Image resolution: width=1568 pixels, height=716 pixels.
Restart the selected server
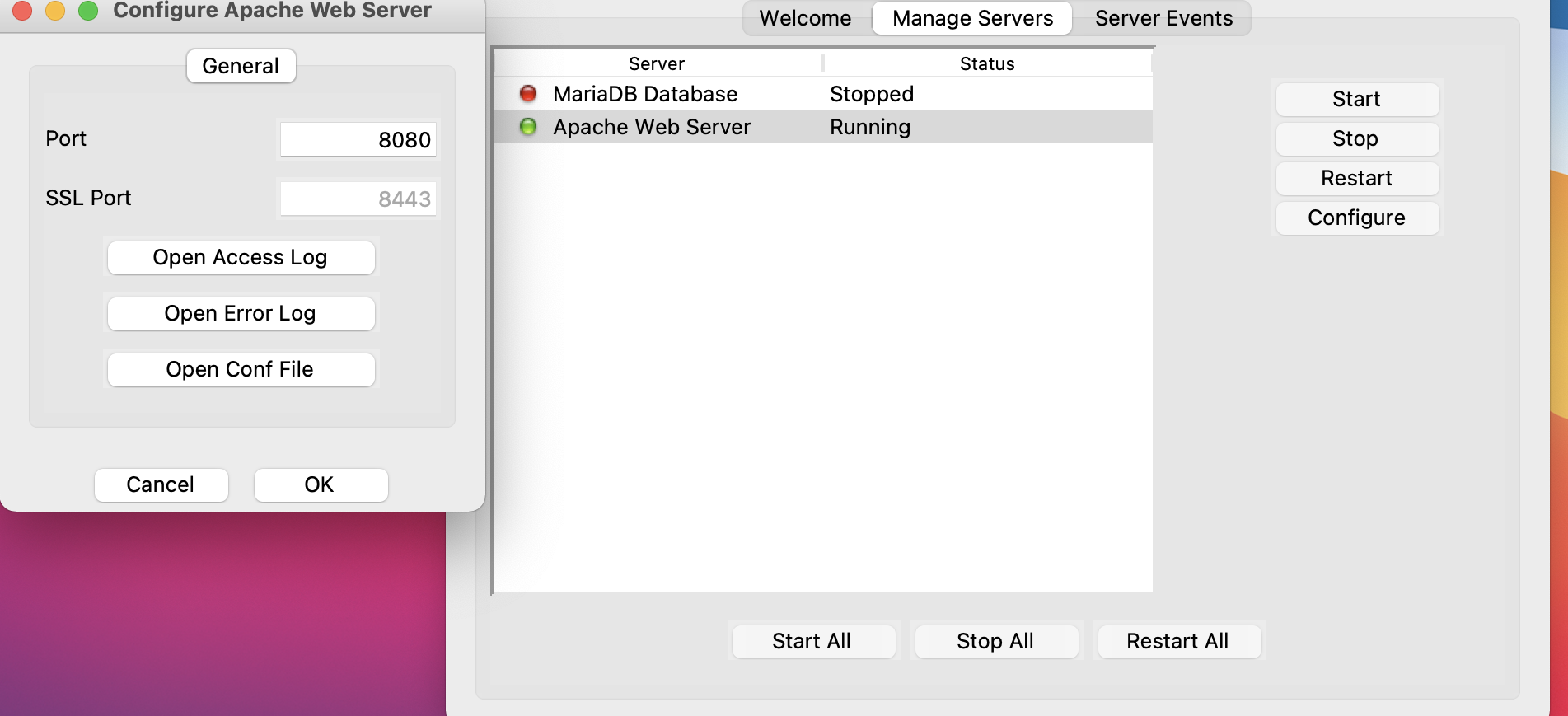click(x=1357, y=178)
